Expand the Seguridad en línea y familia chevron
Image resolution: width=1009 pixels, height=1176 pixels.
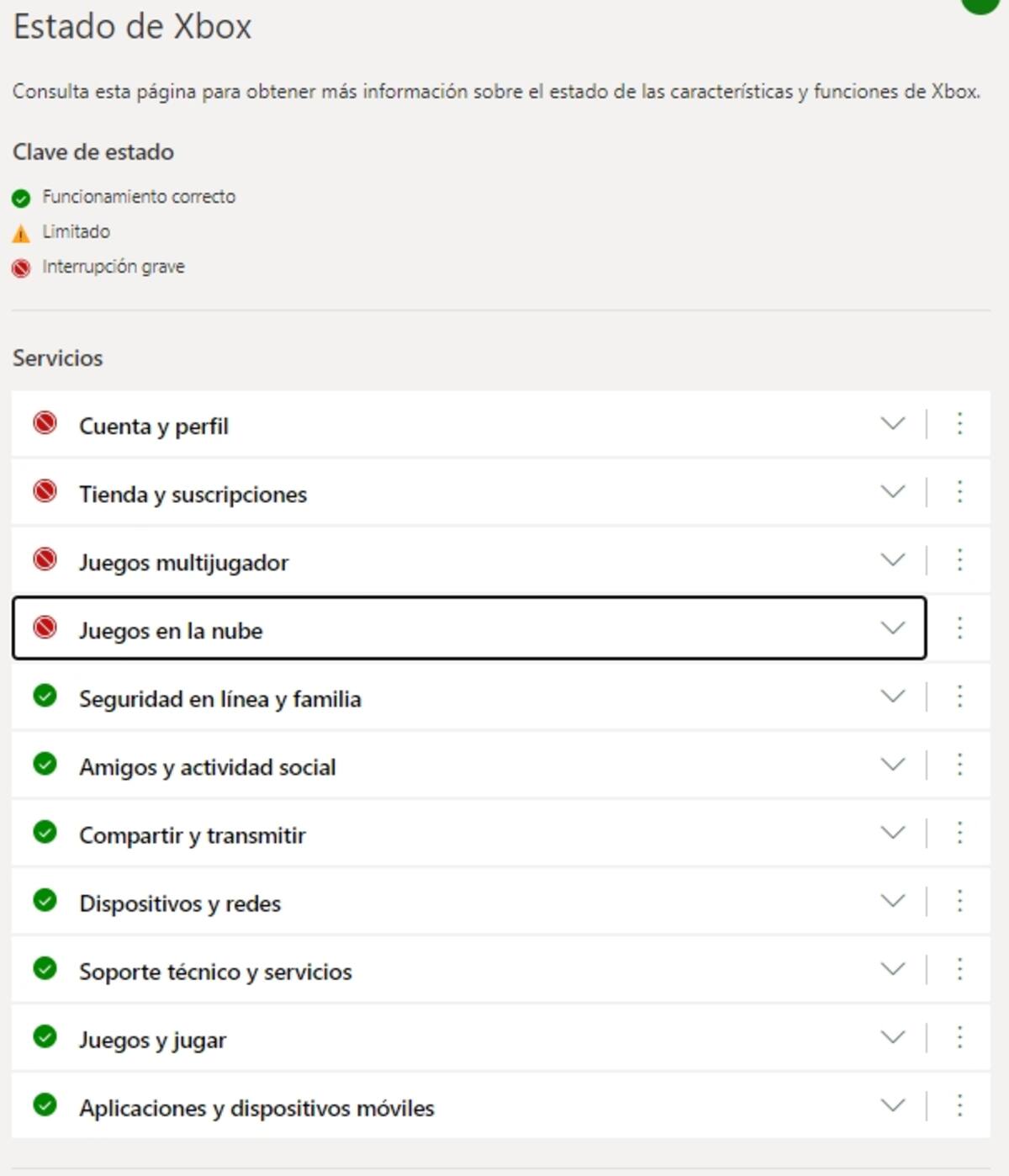(893, 696)
